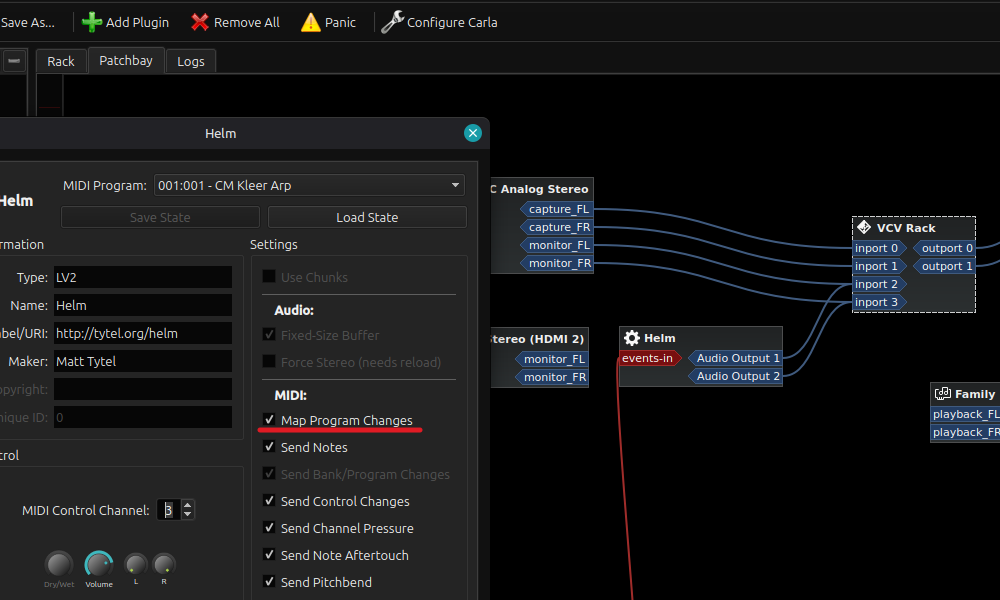
Task: Decrease MIDI Control Channel with down arrow
Action: (188, 514)
